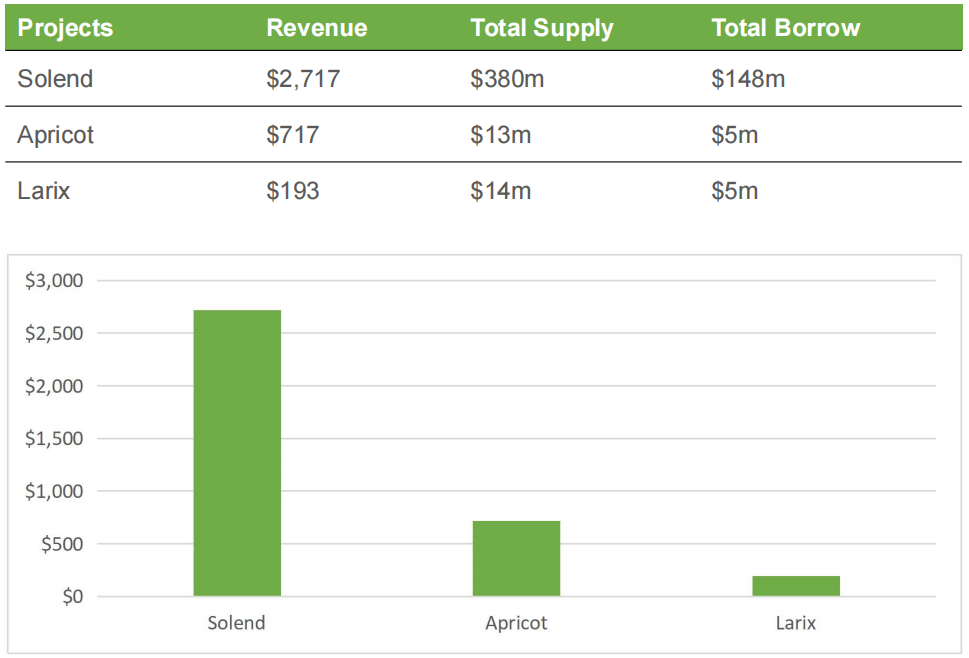This screenshot has width=969, height=658.
Task: Click the Solend table row name
Action: pyautogui.click(x=55, y=78)
